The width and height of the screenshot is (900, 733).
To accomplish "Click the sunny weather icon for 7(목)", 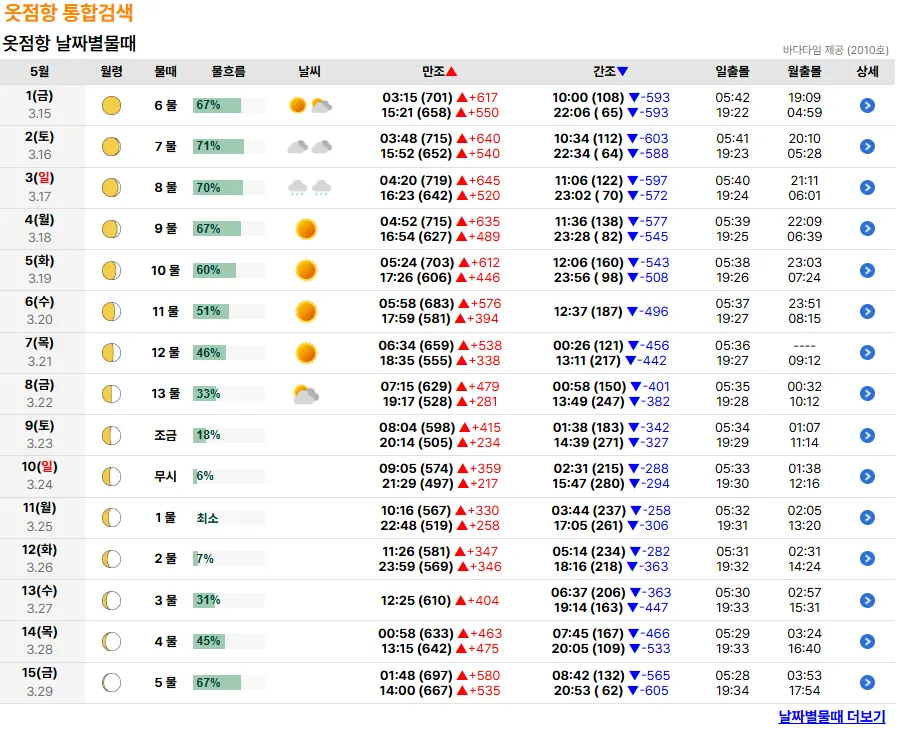I will (306, 352).
